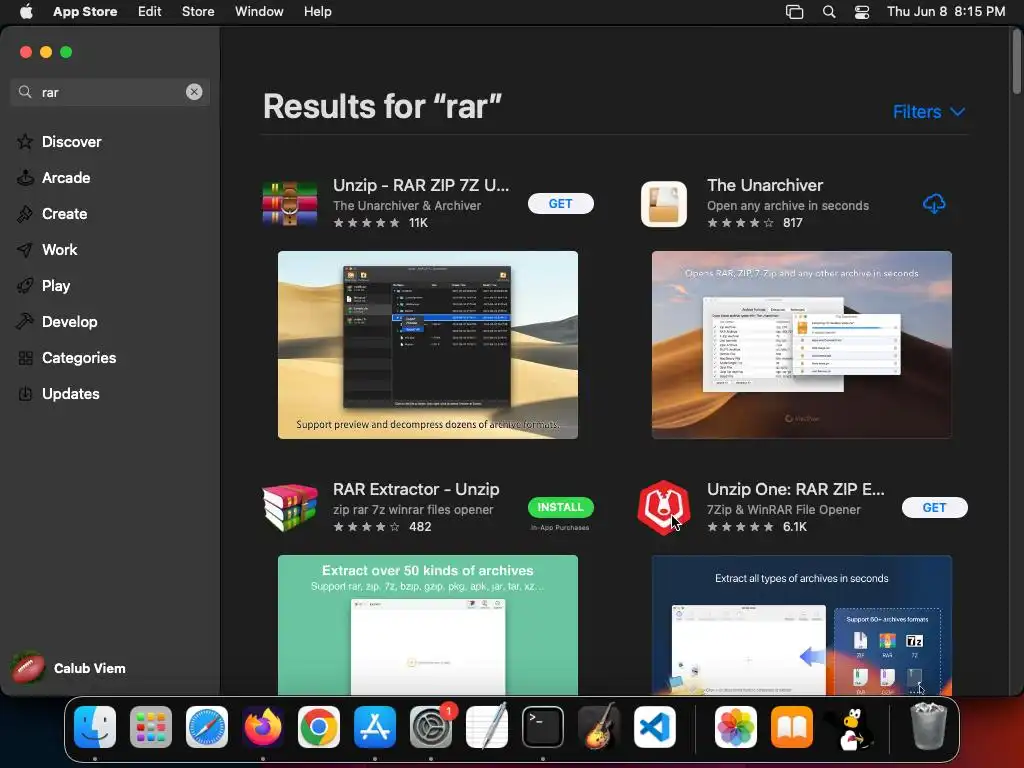The height and width of the screenshot is (768, 1024).
Task: Click the search field containing rar
Action: pos(110,92)
